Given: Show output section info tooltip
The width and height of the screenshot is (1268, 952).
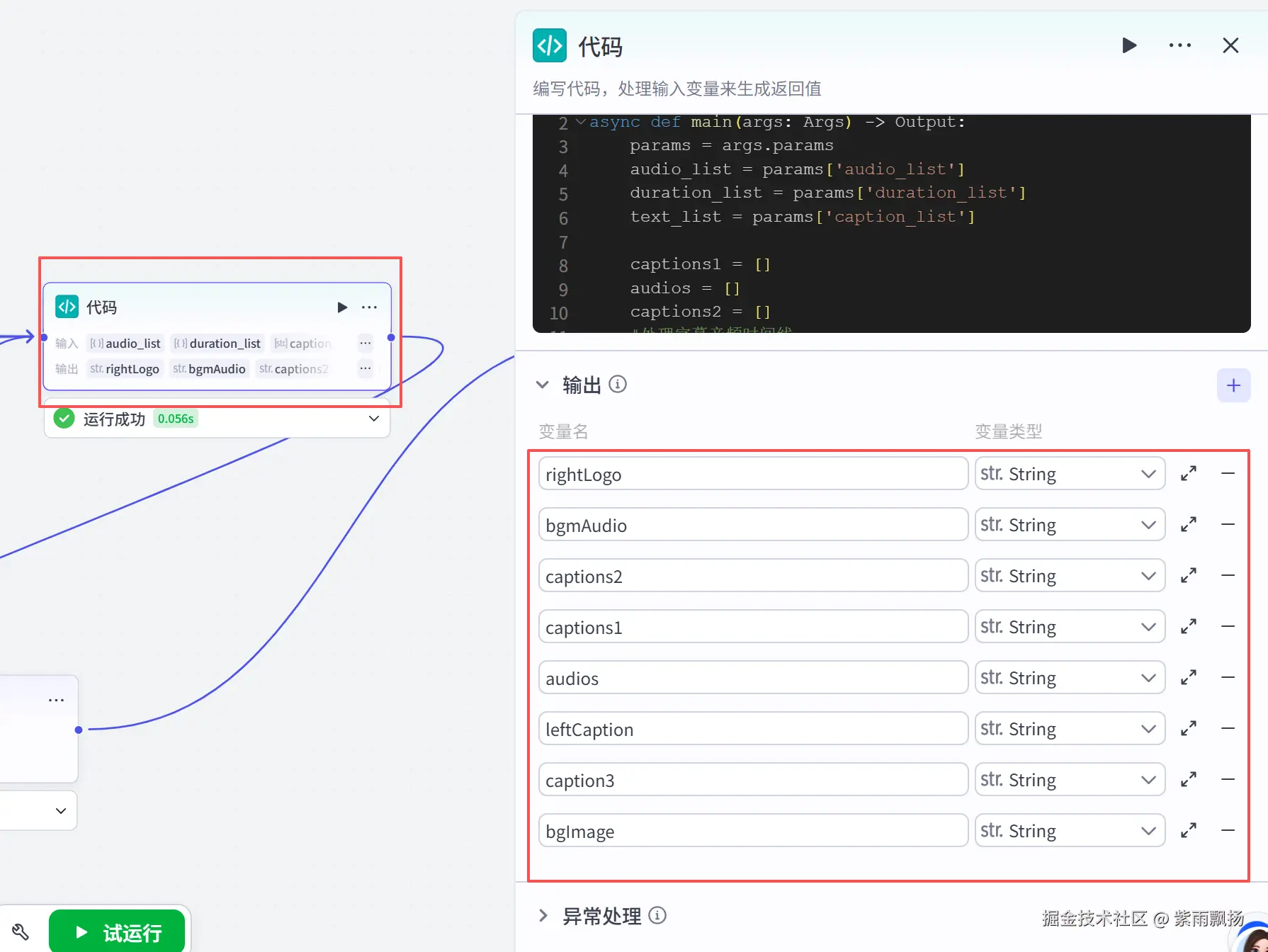Looking at the screenshot, I should [618, 385].
